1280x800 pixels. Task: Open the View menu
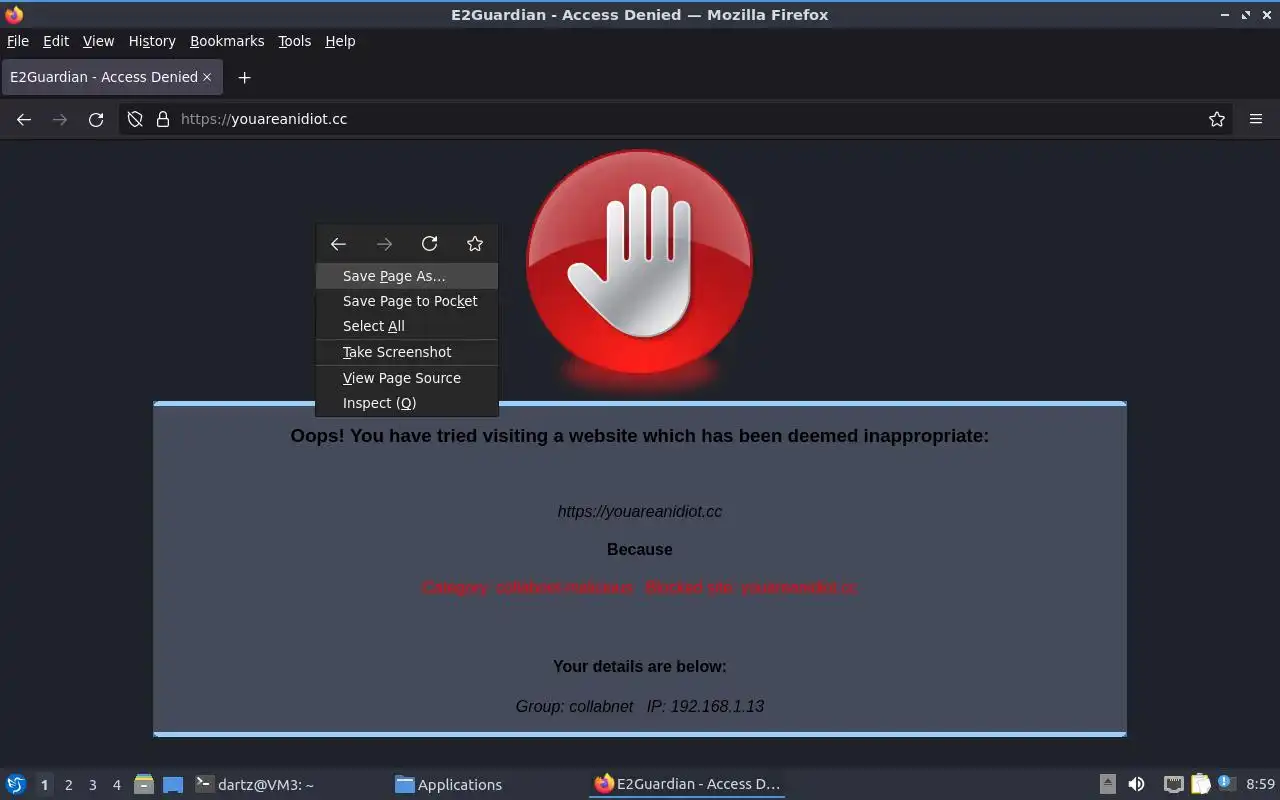(x=98, y=41)
